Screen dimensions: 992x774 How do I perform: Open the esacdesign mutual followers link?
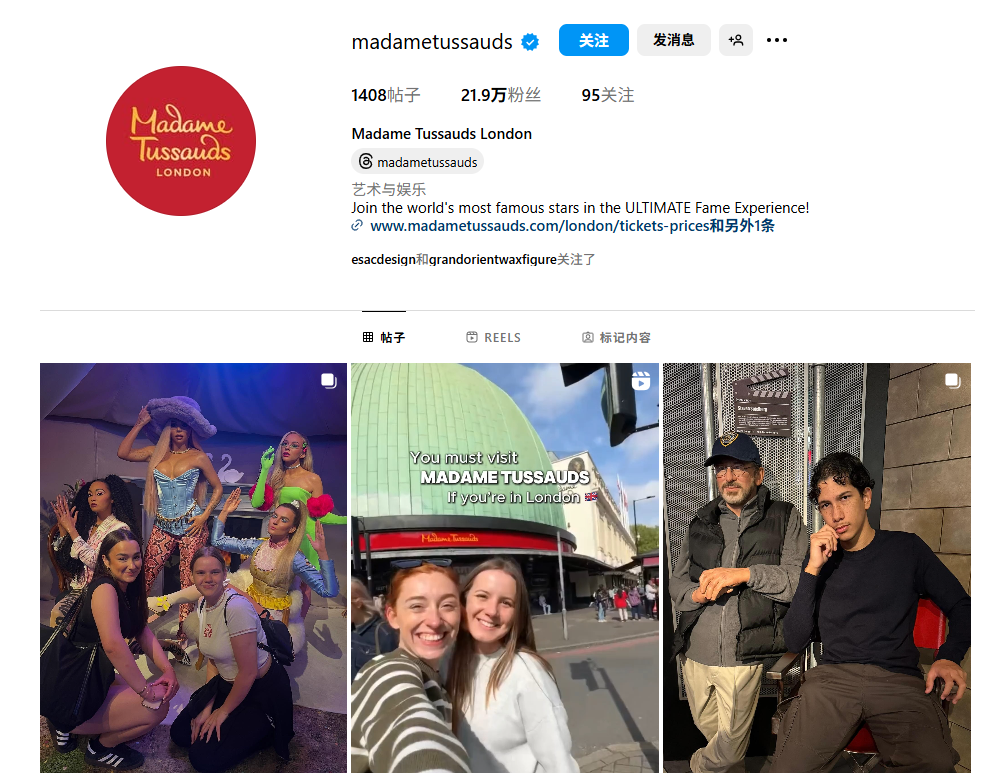(383, 259)
